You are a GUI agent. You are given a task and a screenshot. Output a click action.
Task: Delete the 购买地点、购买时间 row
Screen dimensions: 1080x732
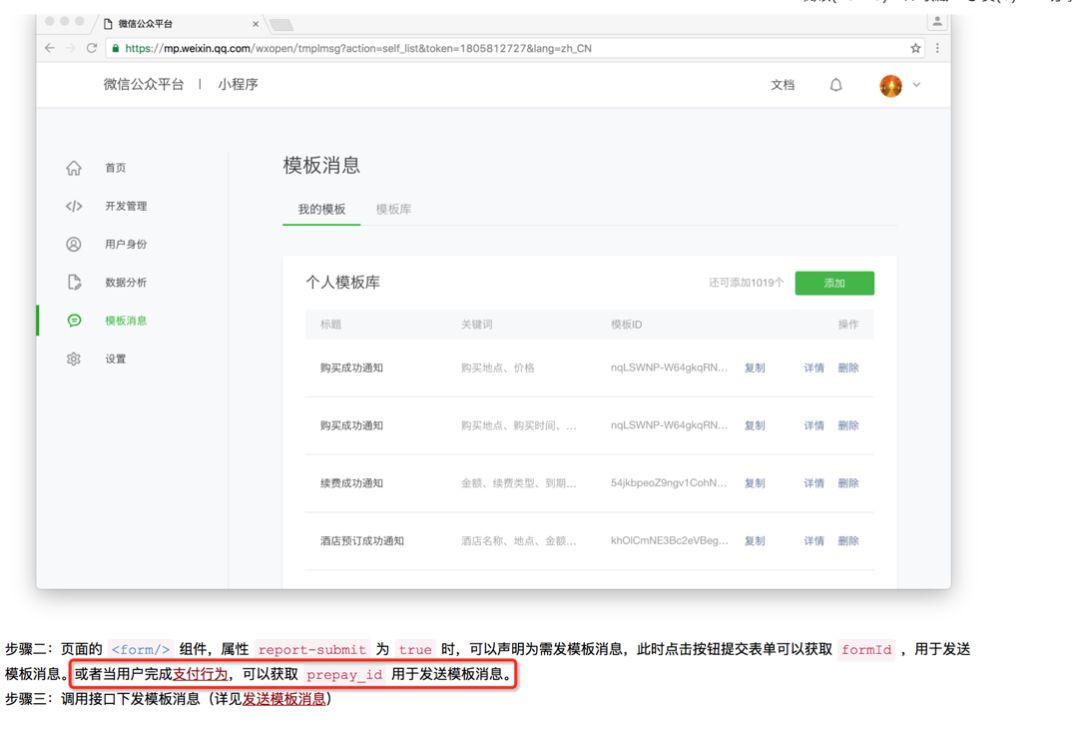[x=848, y=426]
